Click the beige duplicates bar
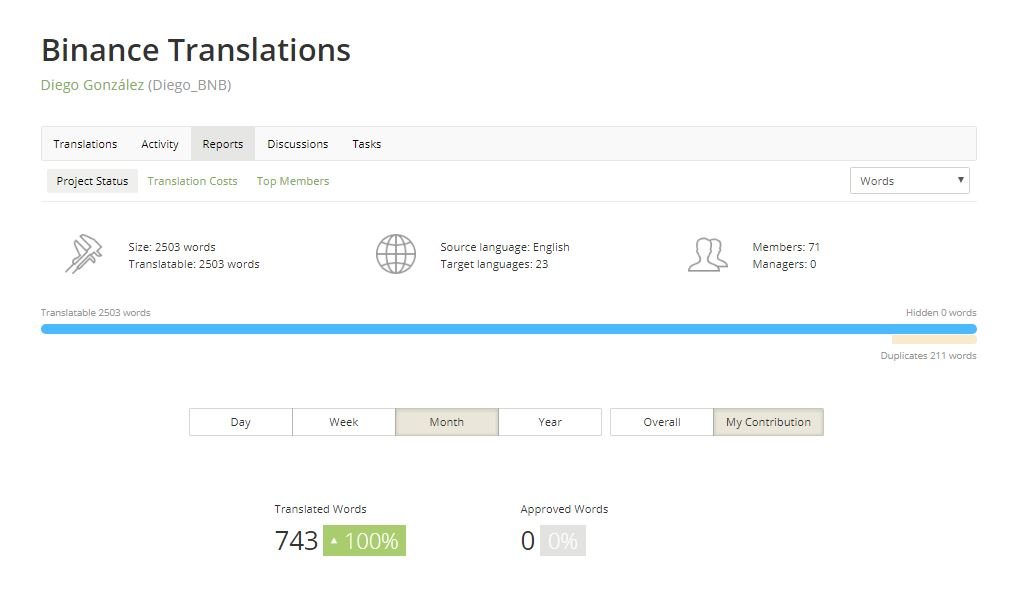 (934, 340)
